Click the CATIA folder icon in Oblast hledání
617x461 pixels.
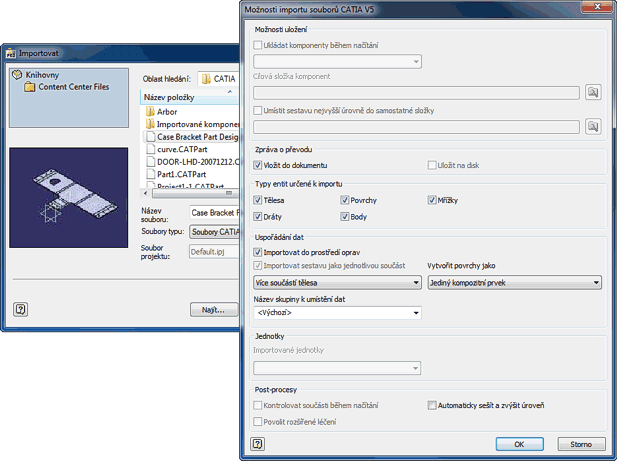click(206, 79)
